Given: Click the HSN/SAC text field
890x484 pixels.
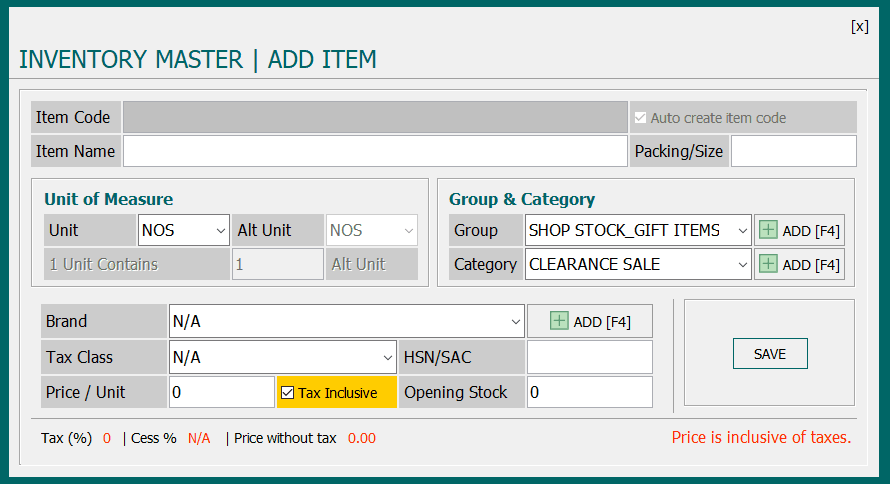Looking at the screenshot, I should pyautogui.click(x=589, y=357).
